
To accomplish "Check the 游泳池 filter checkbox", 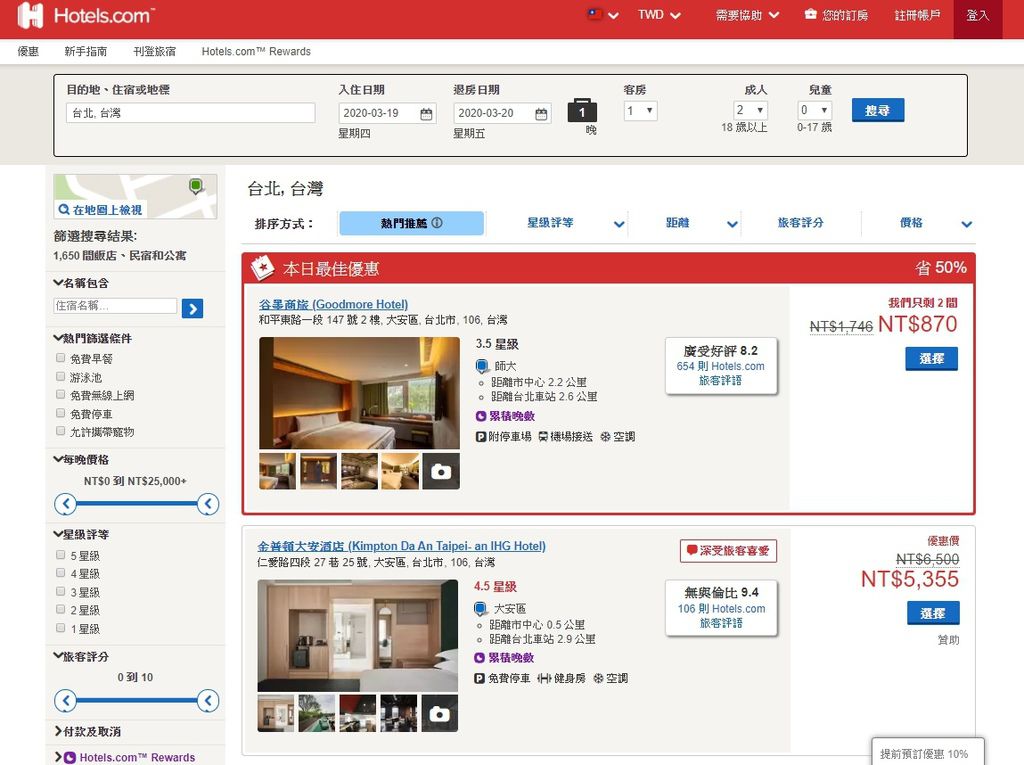I will pos(61,377).
